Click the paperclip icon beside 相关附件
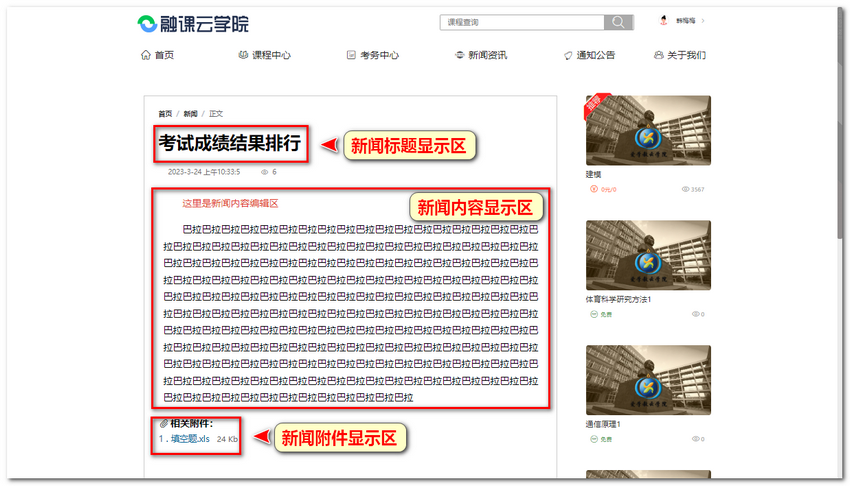Screen dimensions: 850x486 pyautogui.click(x=164, y=424)
